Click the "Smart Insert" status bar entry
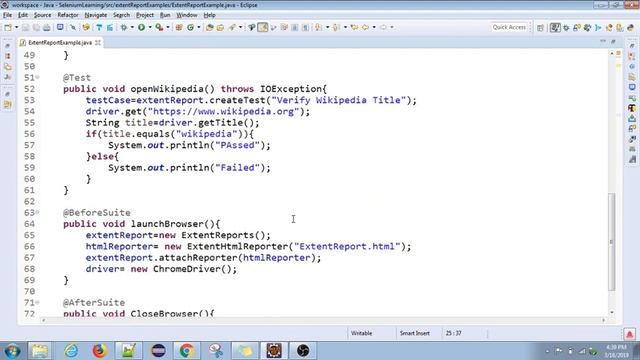 [x=415, y=333]
